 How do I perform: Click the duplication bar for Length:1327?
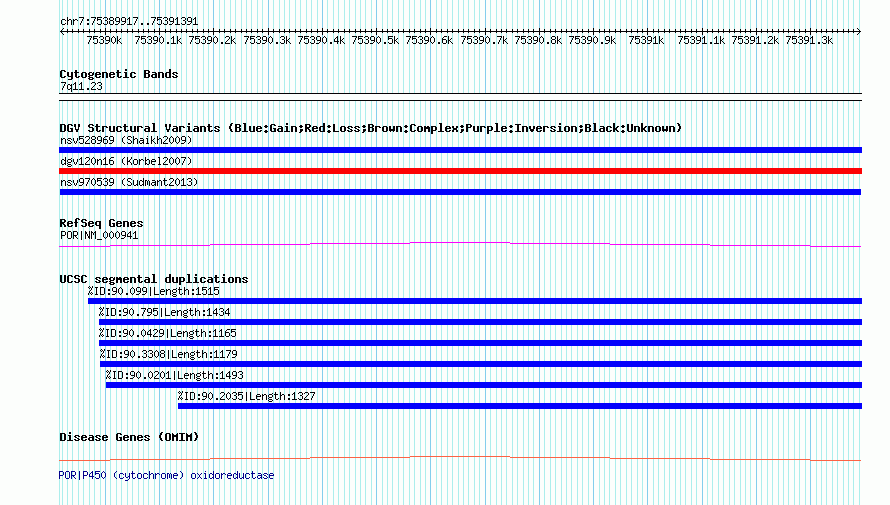pos(520,406)
